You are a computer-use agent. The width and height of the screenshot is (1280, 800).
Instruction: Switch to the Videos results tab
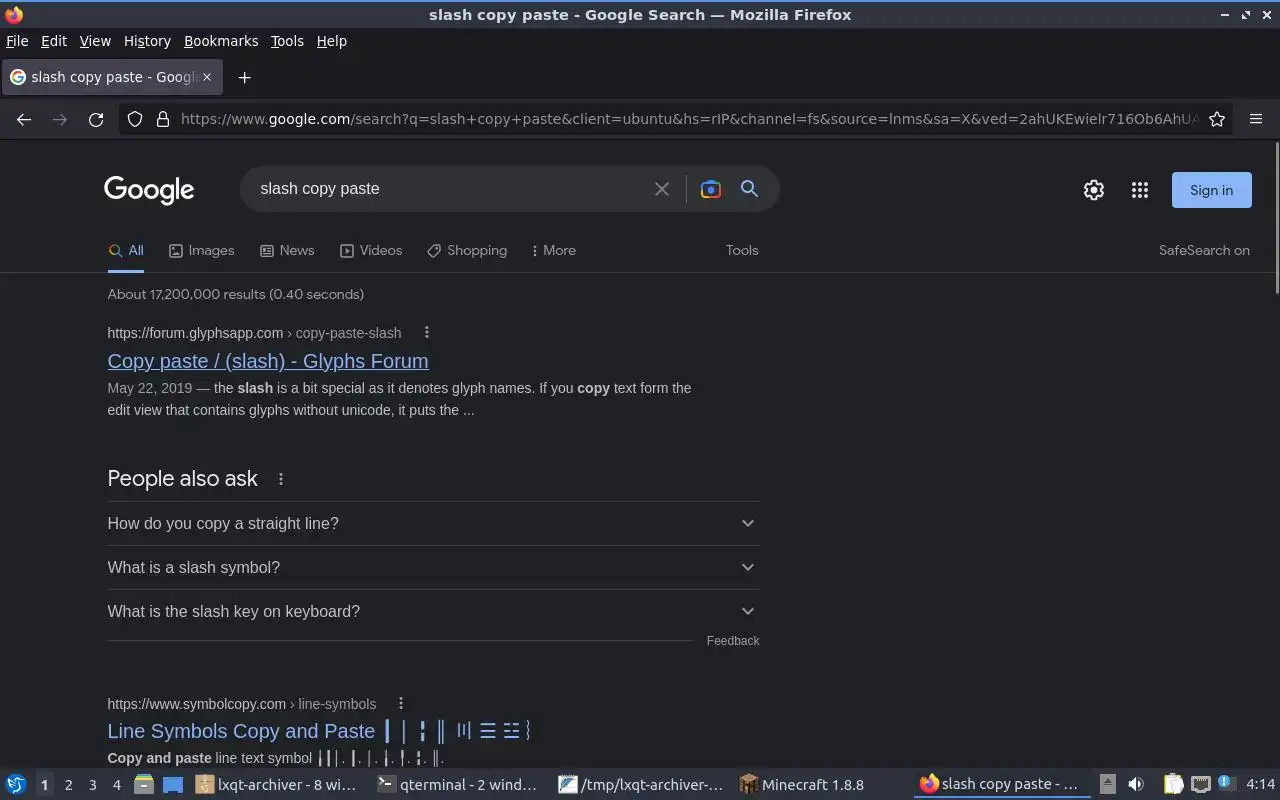pyautogui.click(x=371, y=250)
